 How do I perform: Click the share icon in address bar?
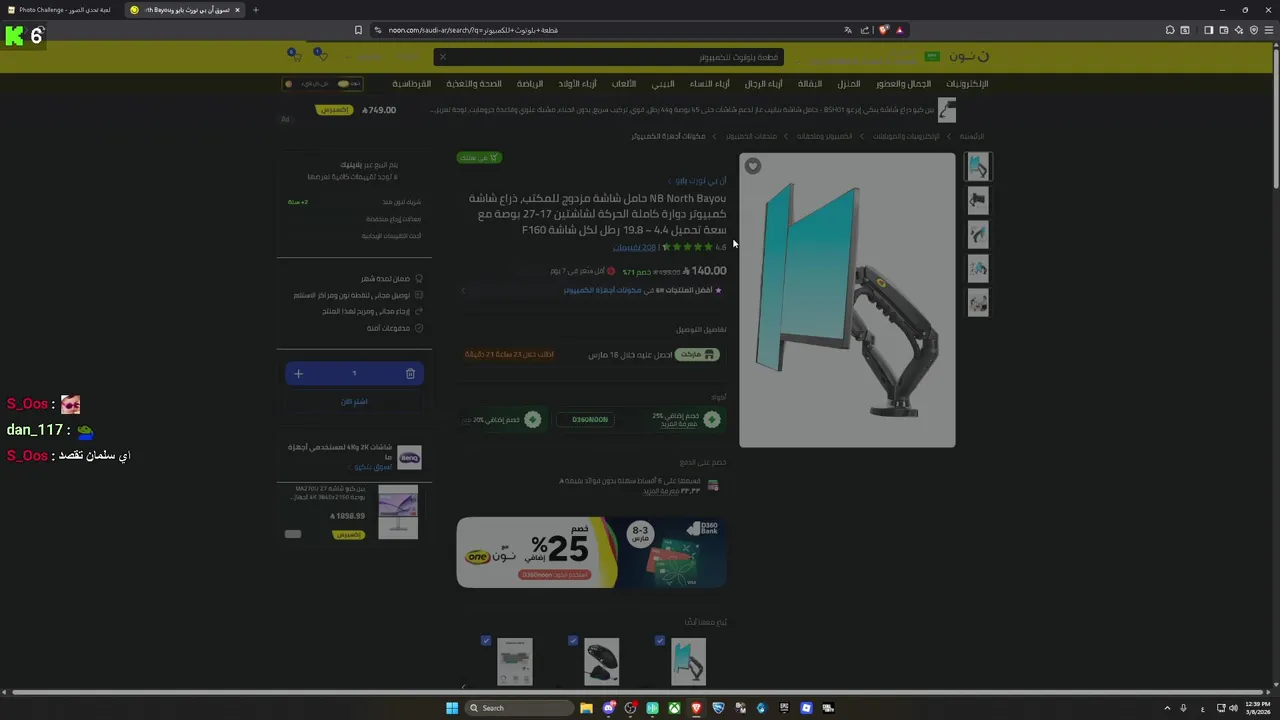point(865,30)
